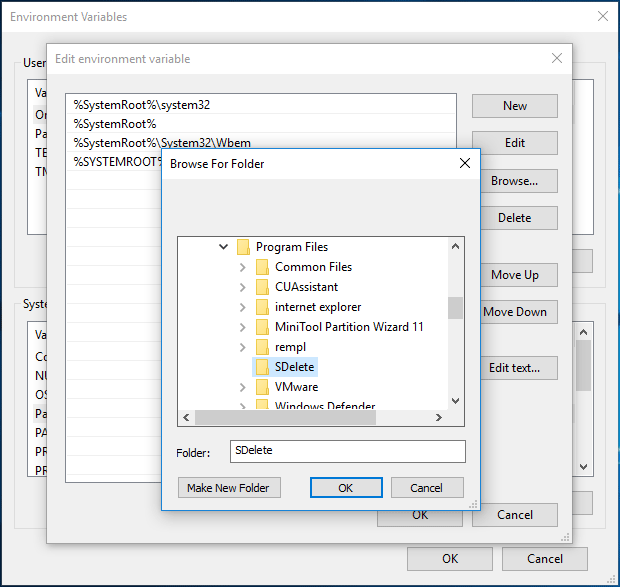
Task: Click OK in Environment Variables window
Action: (x=450, y=559)
